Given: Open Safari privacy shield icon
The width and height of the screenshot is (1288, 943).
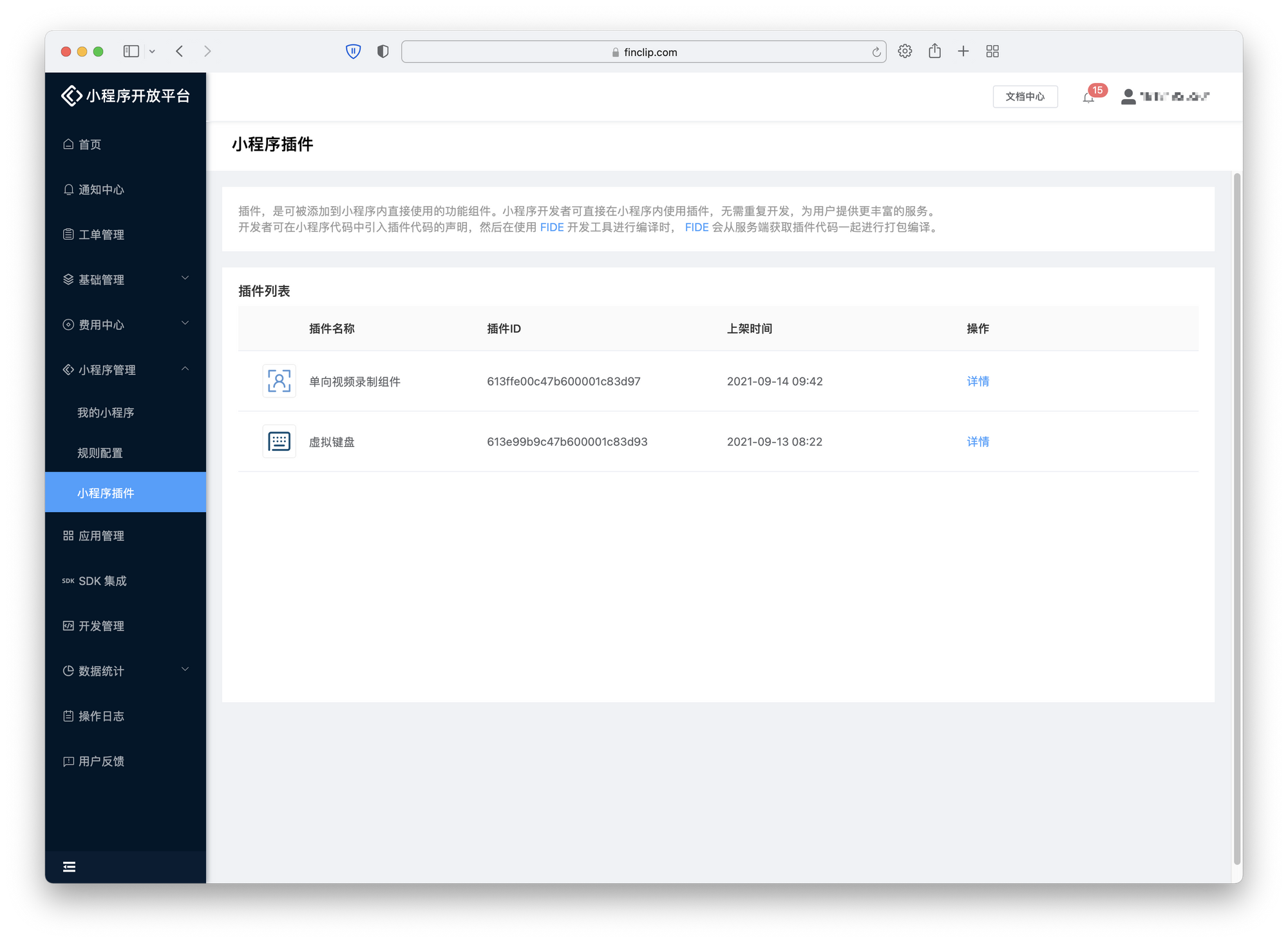Looking at the screenshot, I should point(383,52).
